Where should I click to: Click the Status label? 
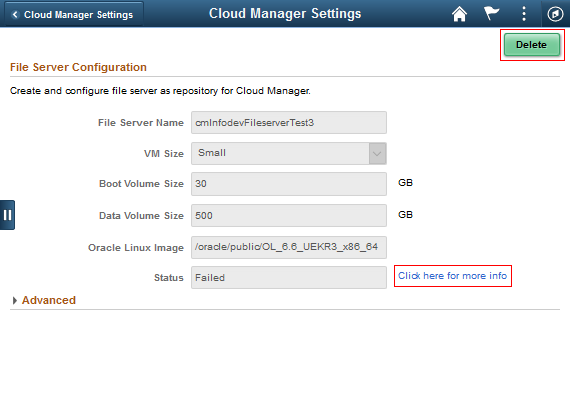tap(169, 278)
